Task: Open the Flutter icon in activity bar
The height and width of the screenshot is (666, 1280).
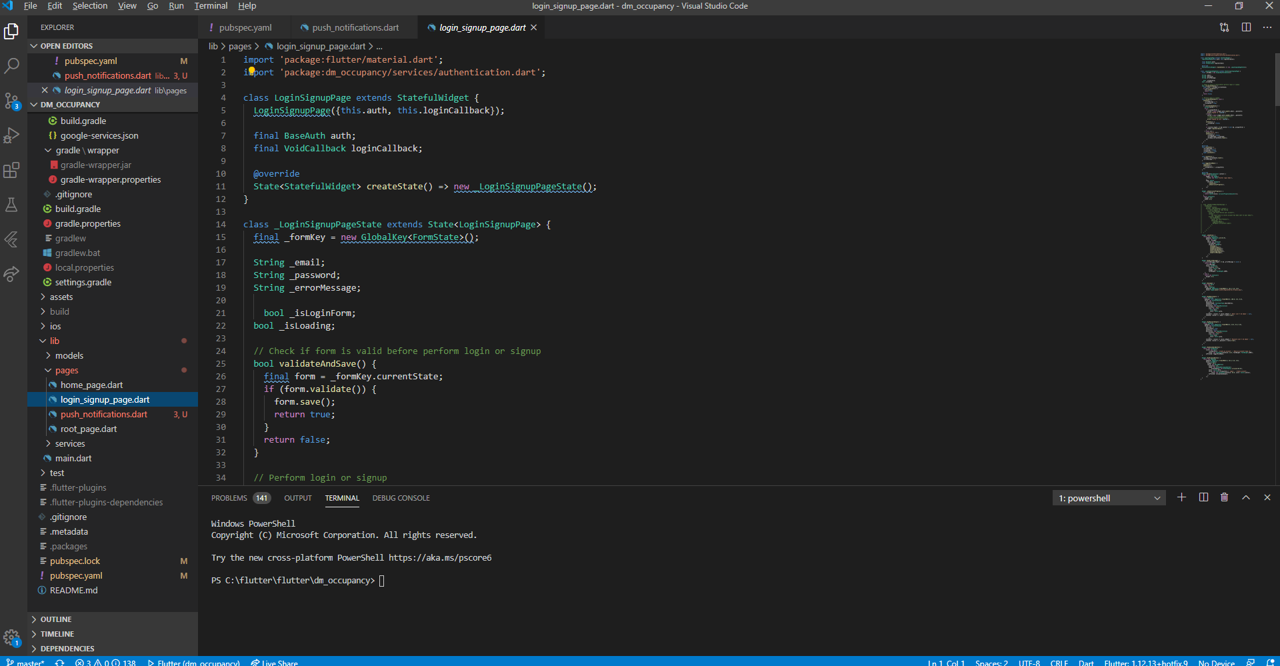Action: coord(12,239)
